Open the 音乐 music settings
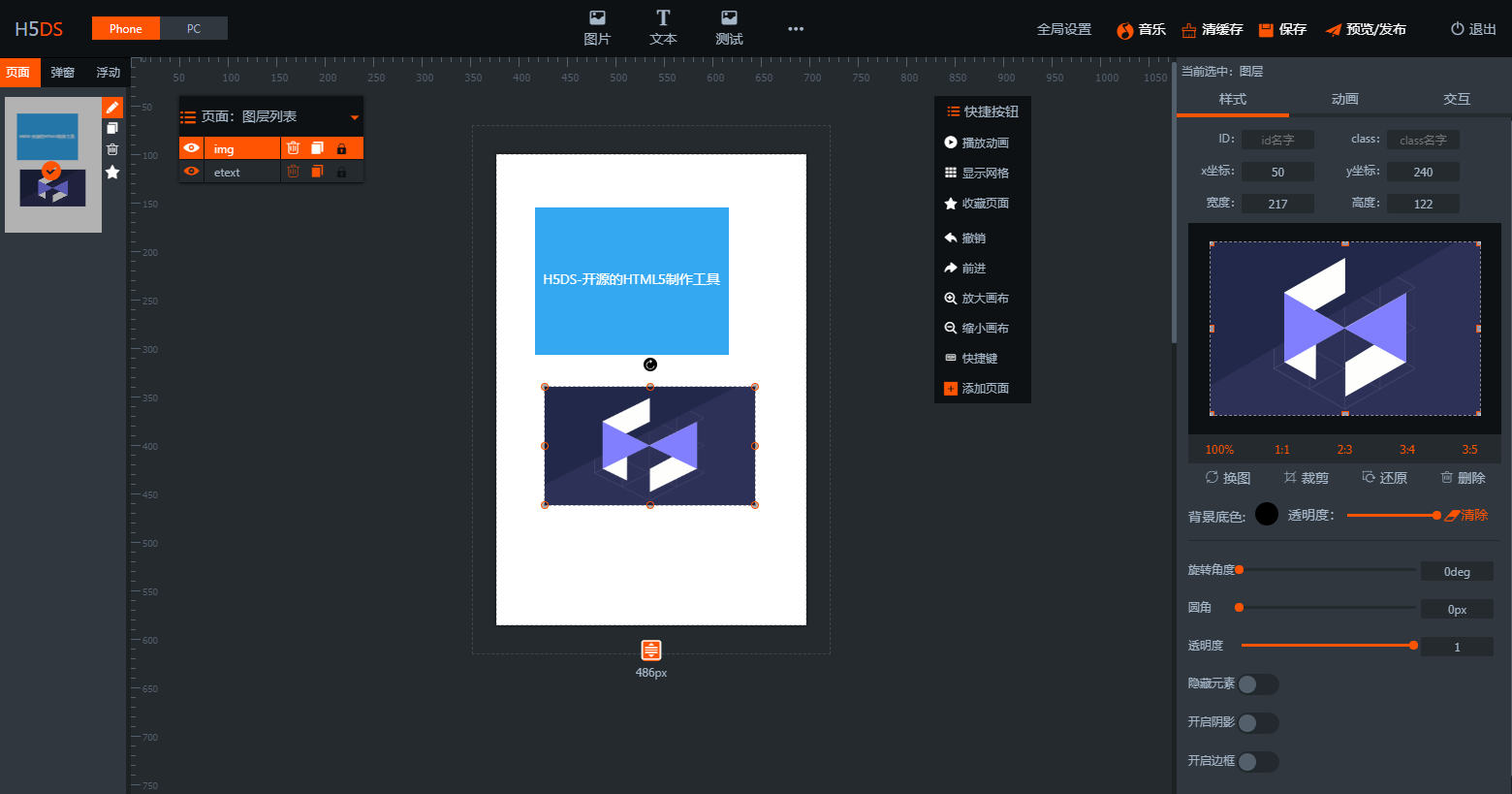The image size is (1512, 794). pyautogui.click(x=1141, y=30)
